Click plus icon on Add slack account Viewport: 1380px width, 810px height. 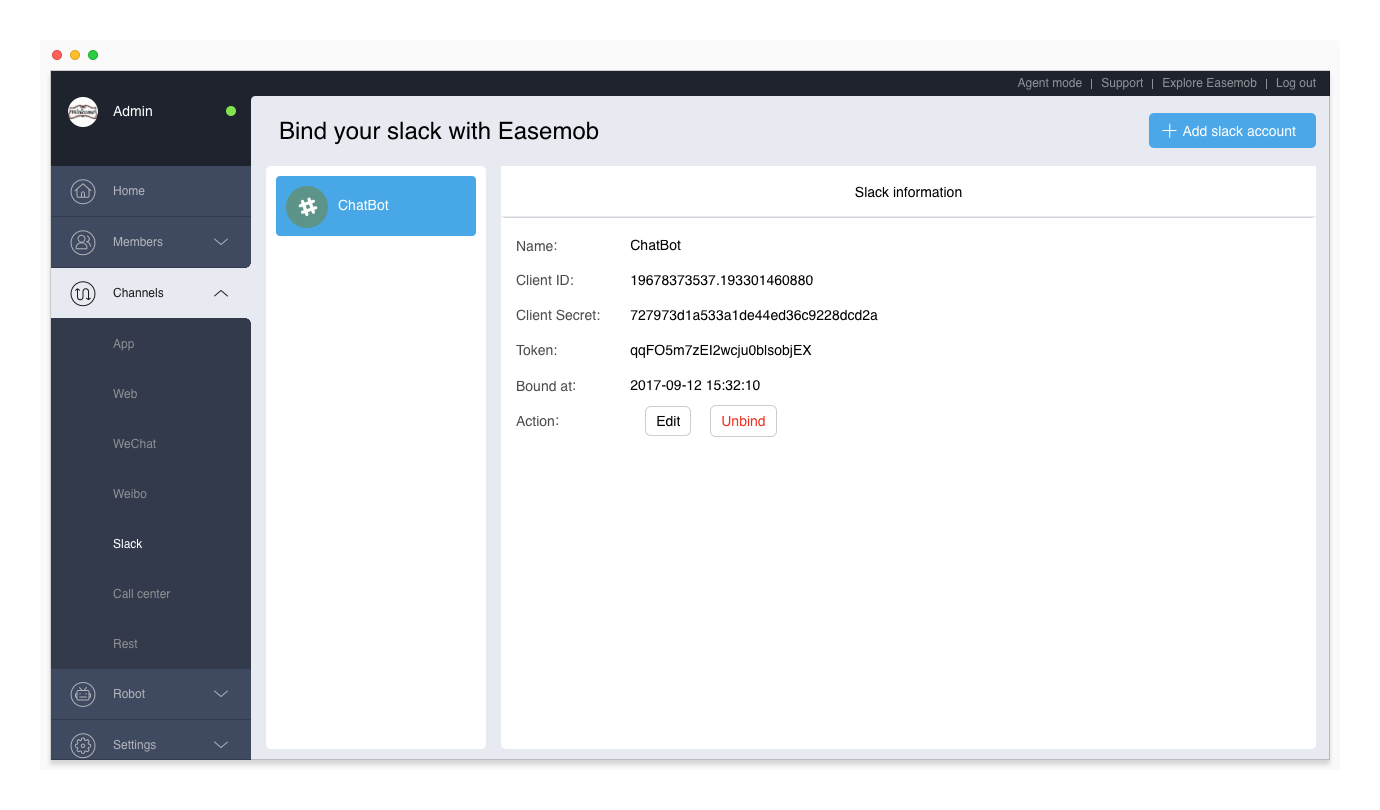(x=1169, y=131)
